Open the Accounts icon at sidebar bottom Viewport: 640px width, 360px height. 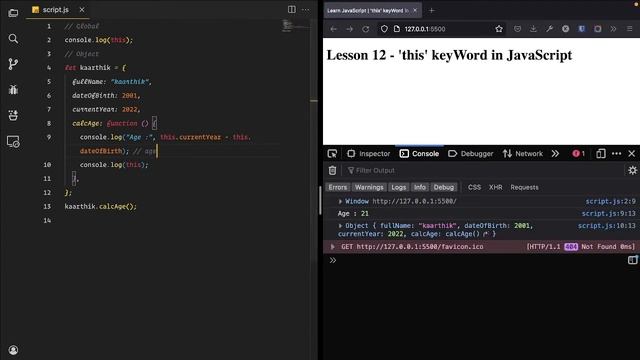(13, 350)
